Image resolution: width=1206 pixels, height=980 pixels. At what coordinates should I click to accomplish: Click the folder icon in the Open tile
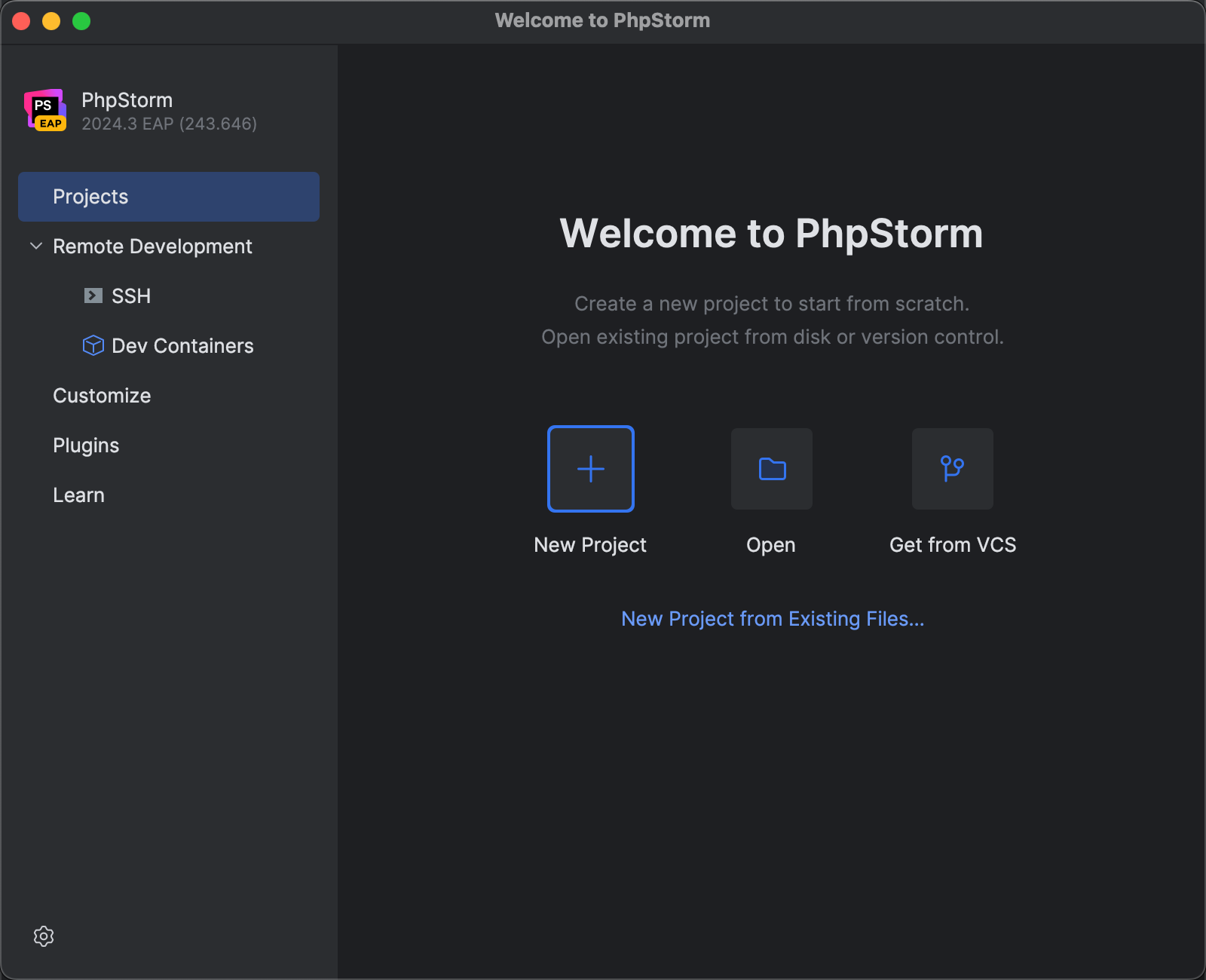(771, 468)
